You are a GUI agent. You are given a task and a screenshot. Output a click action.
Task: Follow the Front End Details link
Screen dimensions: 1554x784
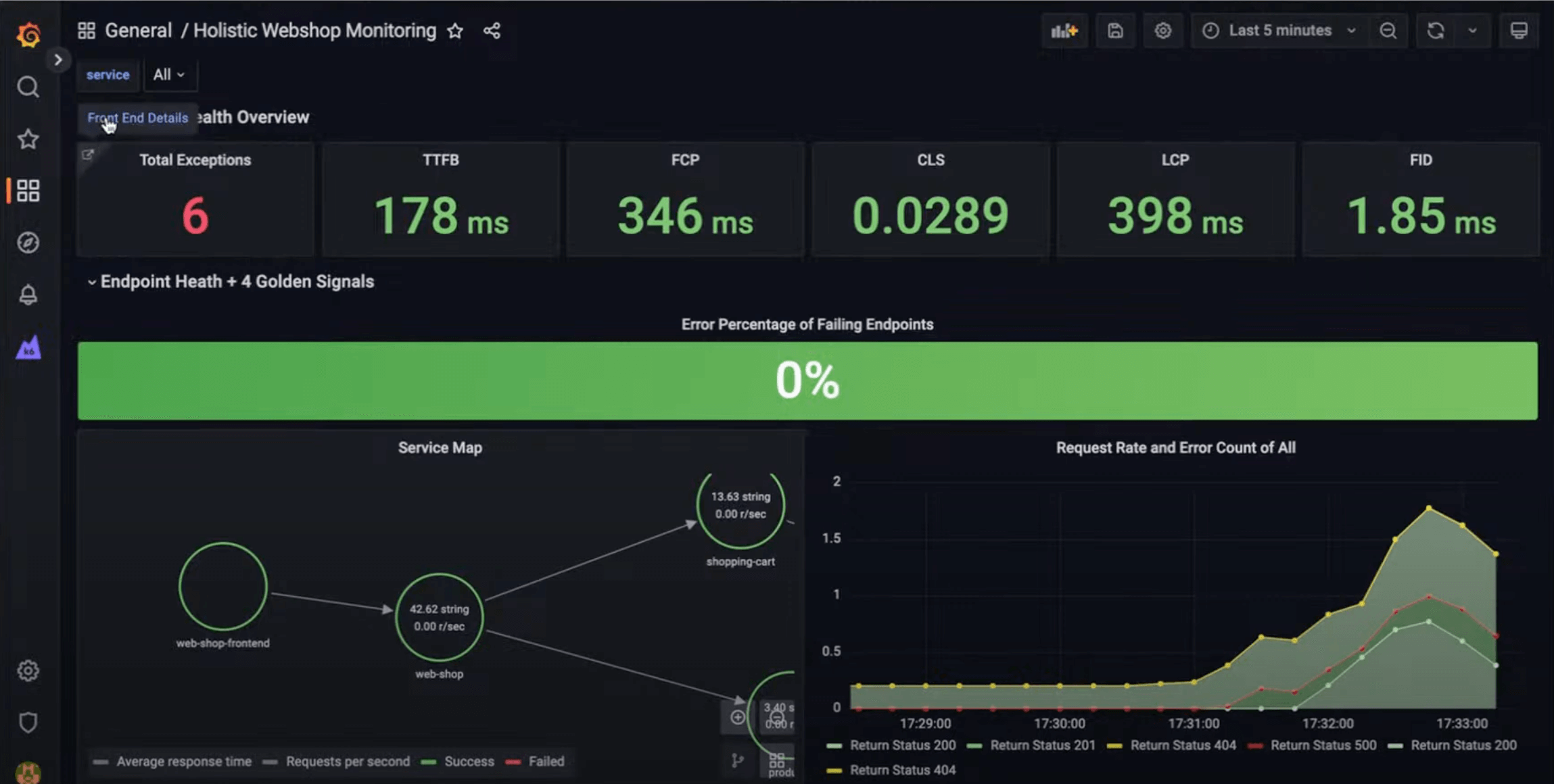pyautogui.click(x=137, y=118)
